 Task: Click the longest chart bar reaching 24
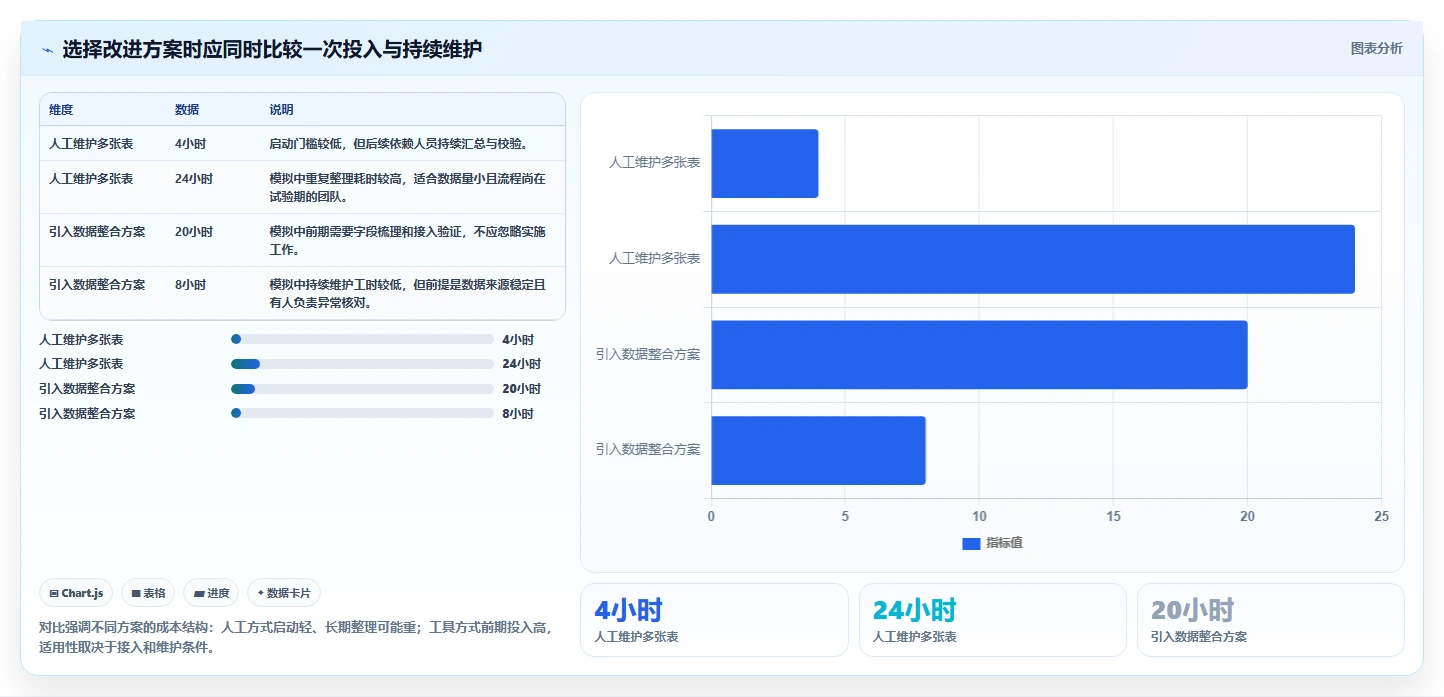pyautogui.click(x=1033, y=259)
